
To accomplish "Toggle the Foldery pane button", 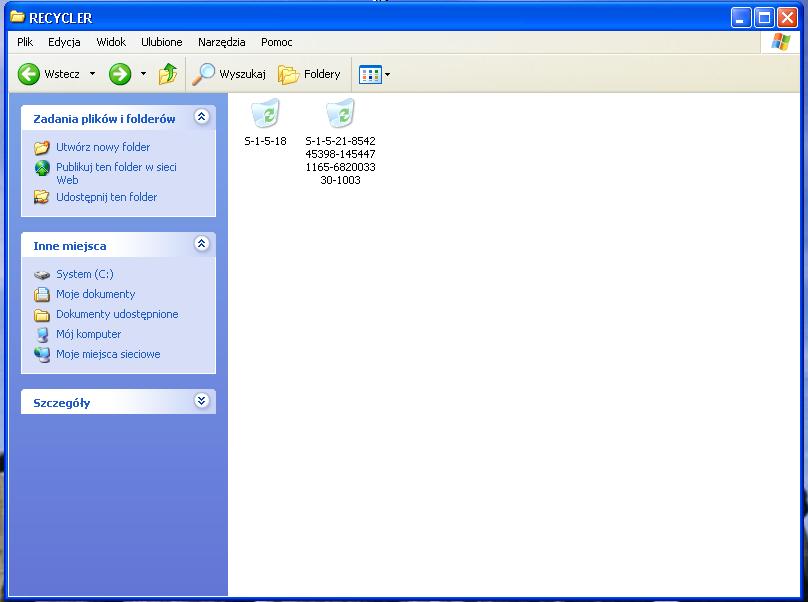I will (309, 74).
